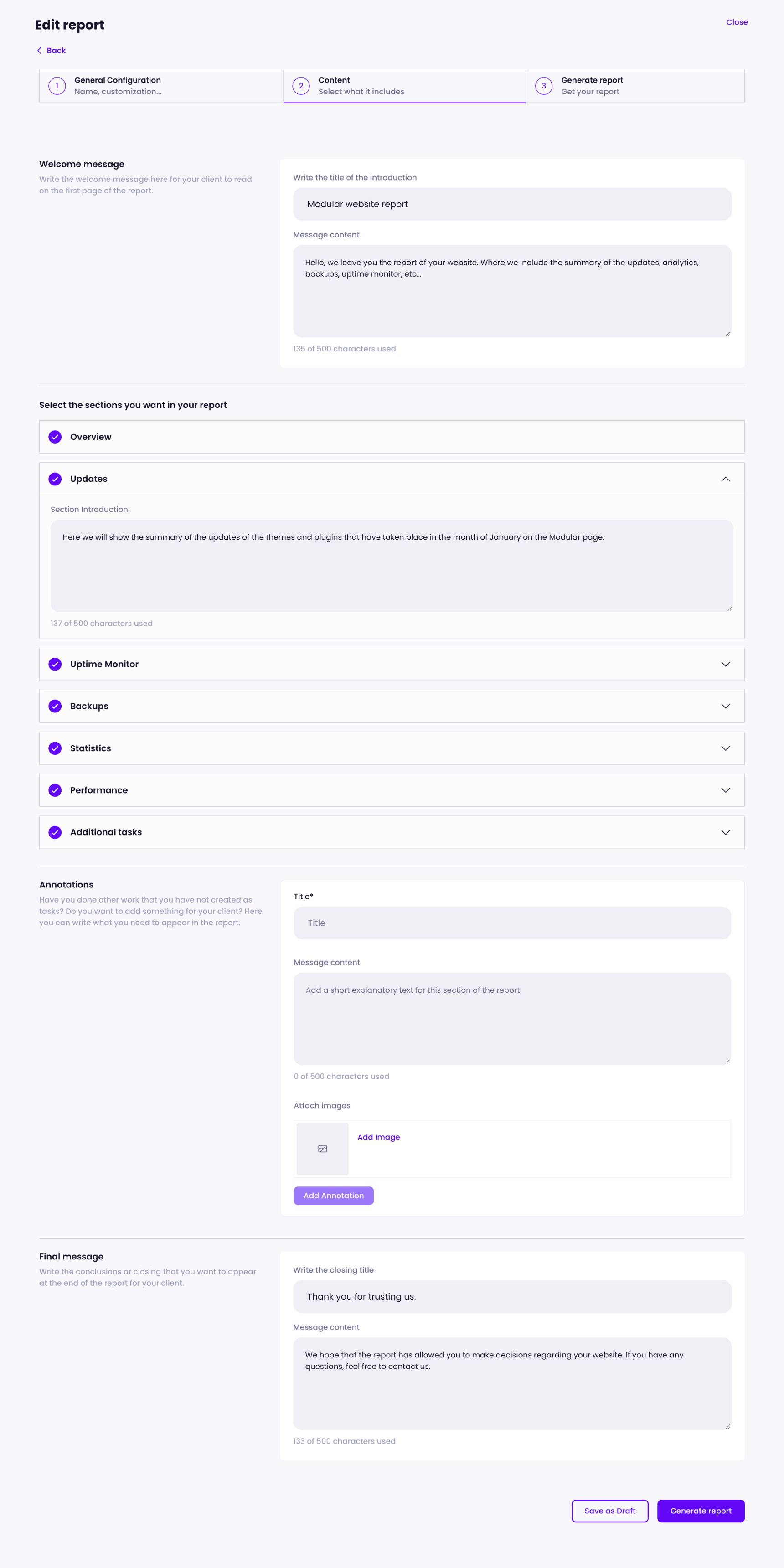This screenshot has width=784, height=1568.
Task: Click the numbered circle 1 for General Configuration
Action: pyautogui.click(x=57, y=85)
